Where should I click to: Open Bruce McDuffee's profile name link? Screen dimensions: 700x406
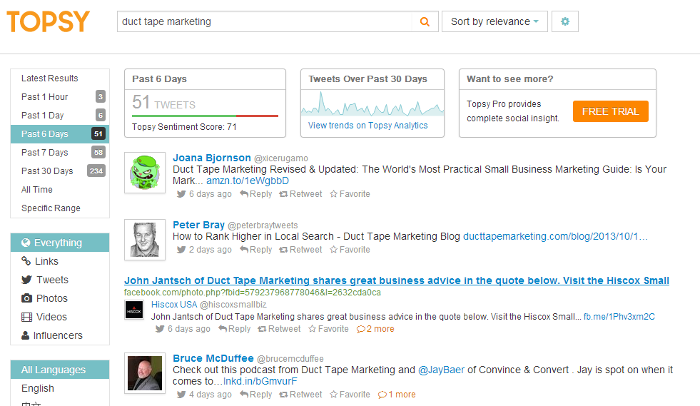(x=213, y=358)
